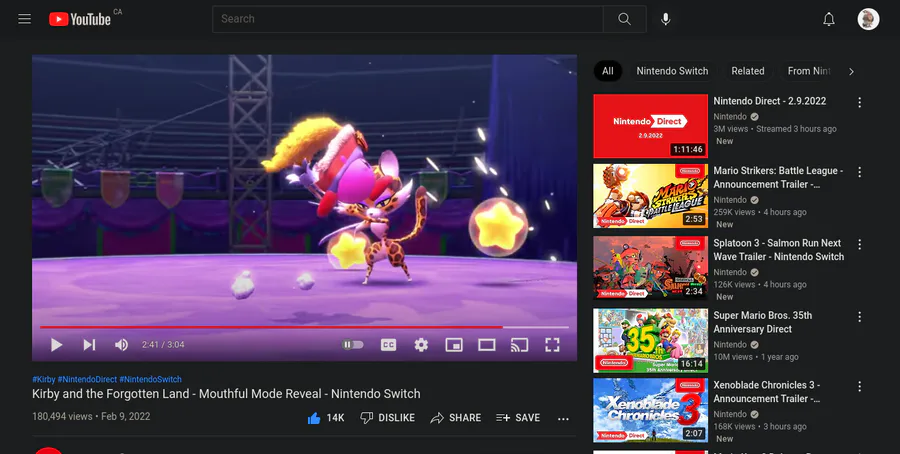900x454 pixels.
Task: Click the 180,494 views text
Action: pos(62,417)
